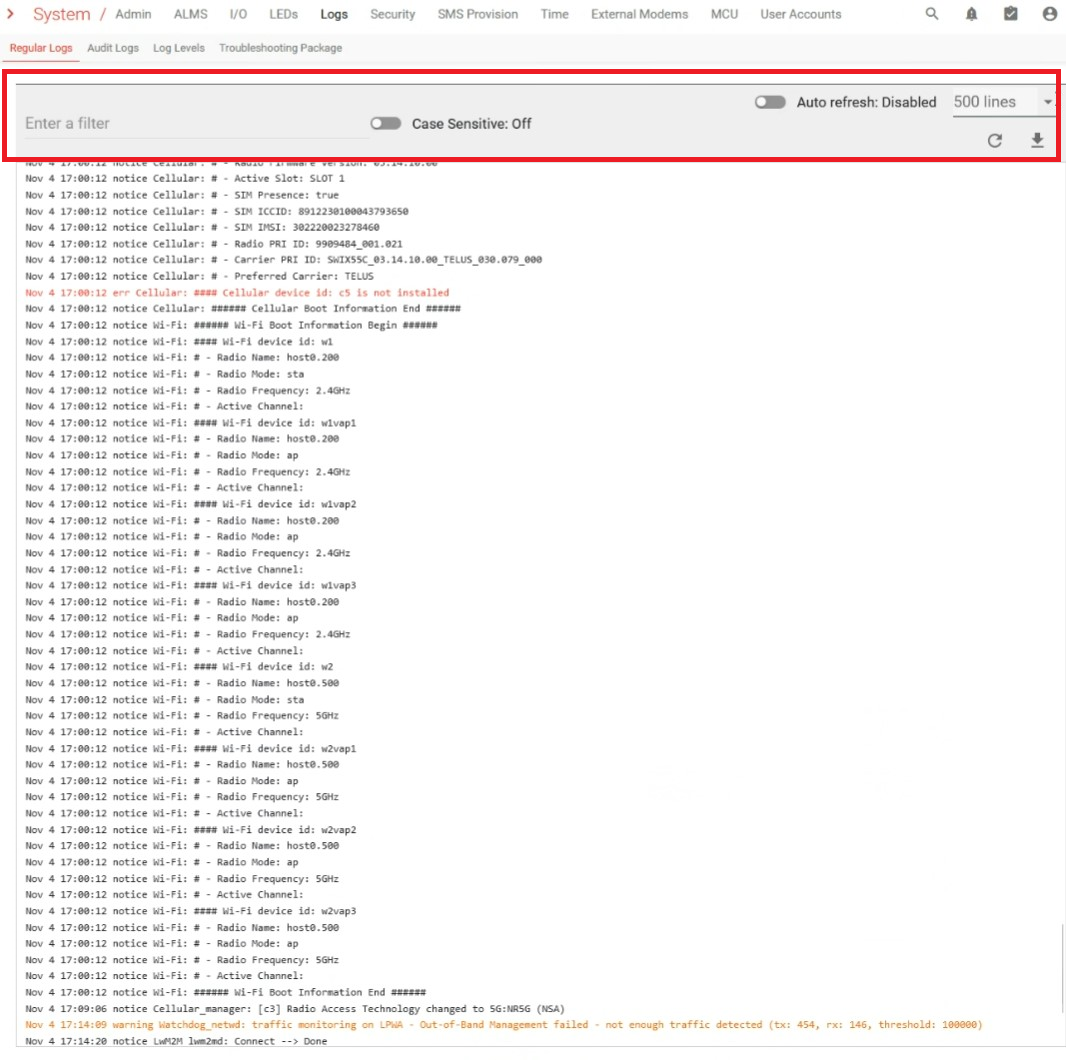Click the search magnifier icon
The height and width of the screenshot is (1060, 1066).
(932, 14)
